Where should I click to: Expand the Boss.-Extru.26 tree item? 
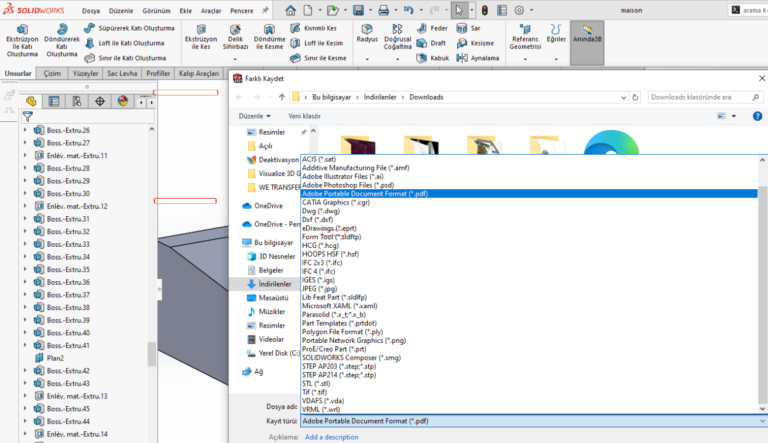click(x=25, y=131)
